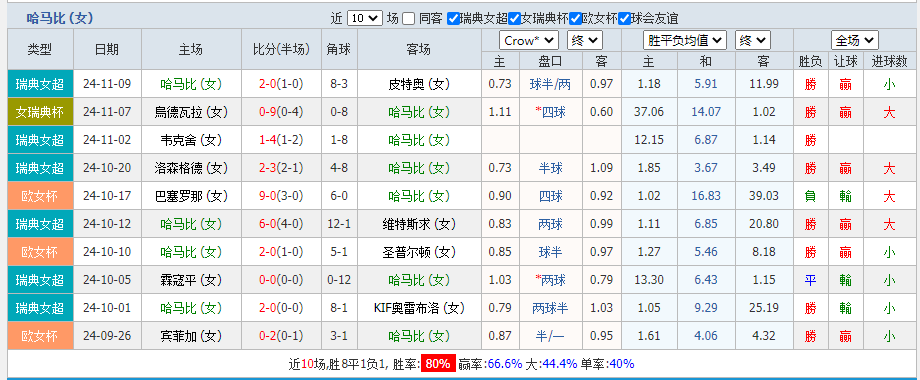Click the *四球 handicap on 24-11-07
This screenshot has width=920, height=380.
tap(550, 112)
